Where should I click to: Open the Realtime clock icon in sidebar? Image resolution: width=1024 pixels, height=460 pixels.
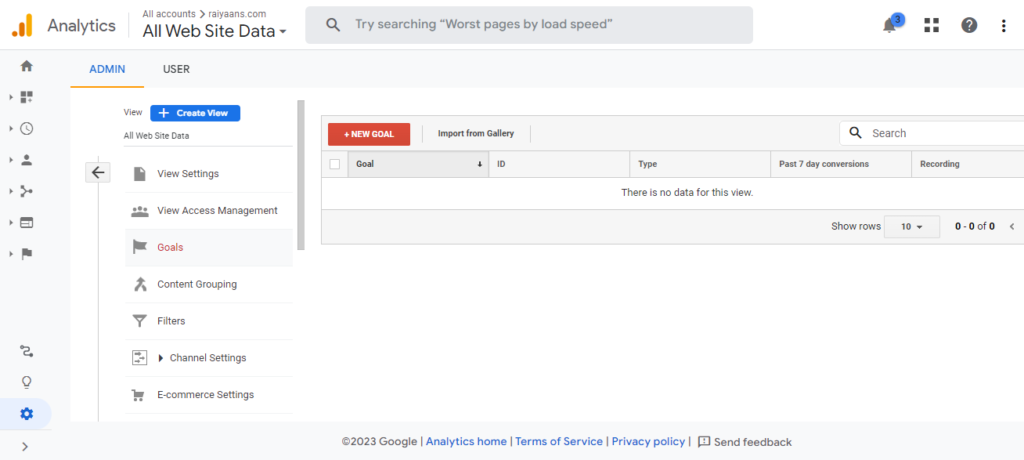[x=26, y=128]
